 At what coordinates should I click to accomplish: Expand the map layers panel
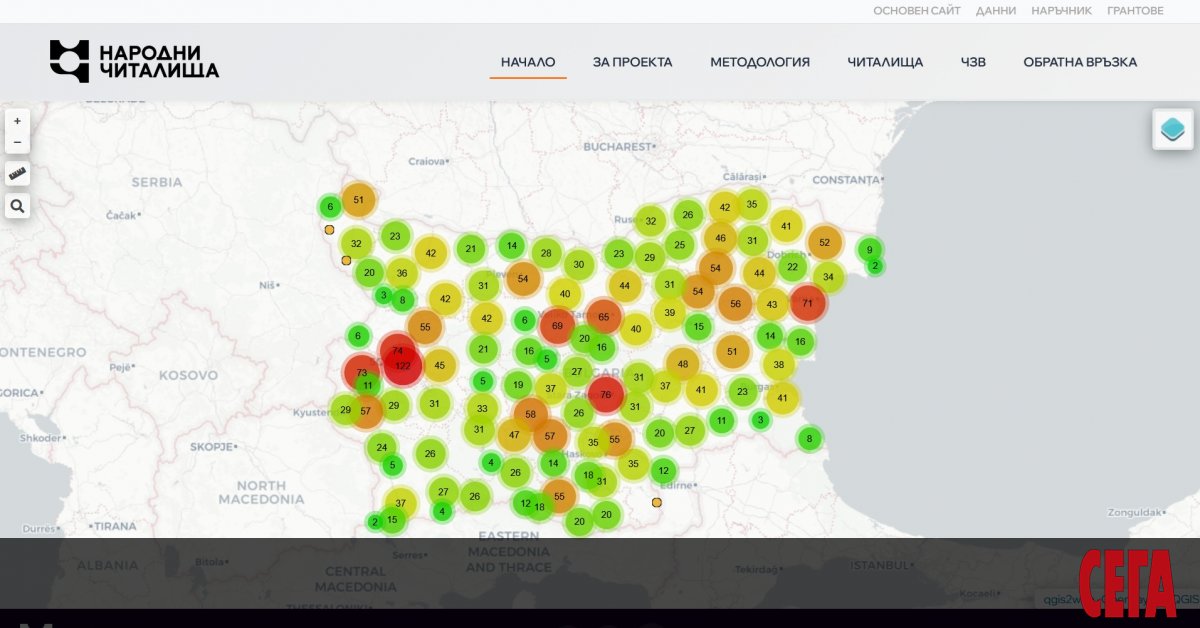click(x=1172, y=129)
